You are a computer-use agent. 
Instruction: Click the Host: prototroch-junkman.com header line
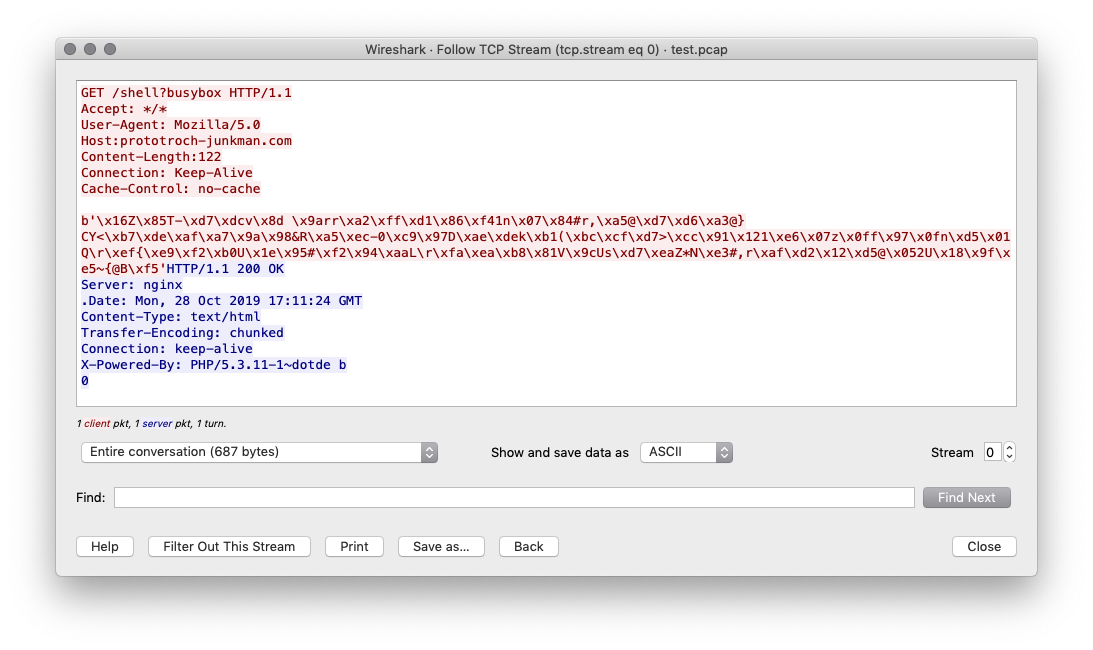pos(186,141)
